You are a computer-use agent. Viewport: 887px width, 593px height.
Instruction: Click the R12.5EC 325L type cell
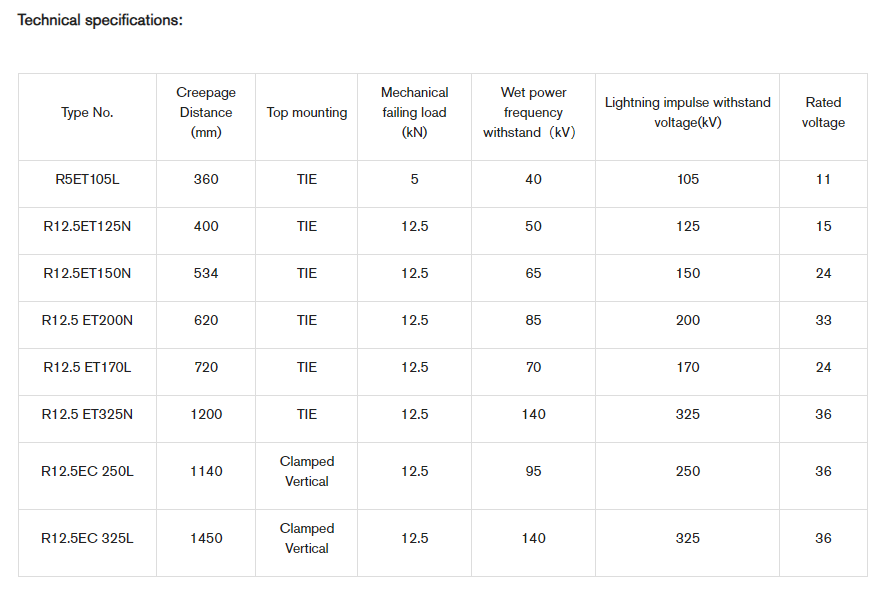[87, 538]
